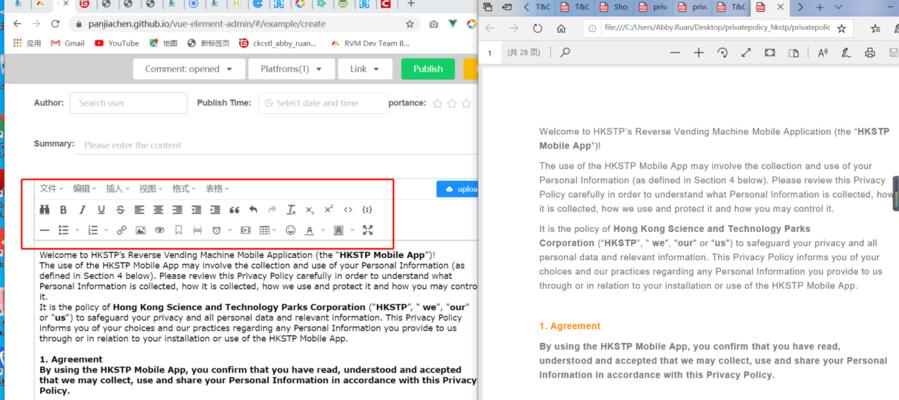Image resolution: width=899 pixels, height=400 pixels.
Task: Expand the Link dropdown
Action: pos(365,69)
